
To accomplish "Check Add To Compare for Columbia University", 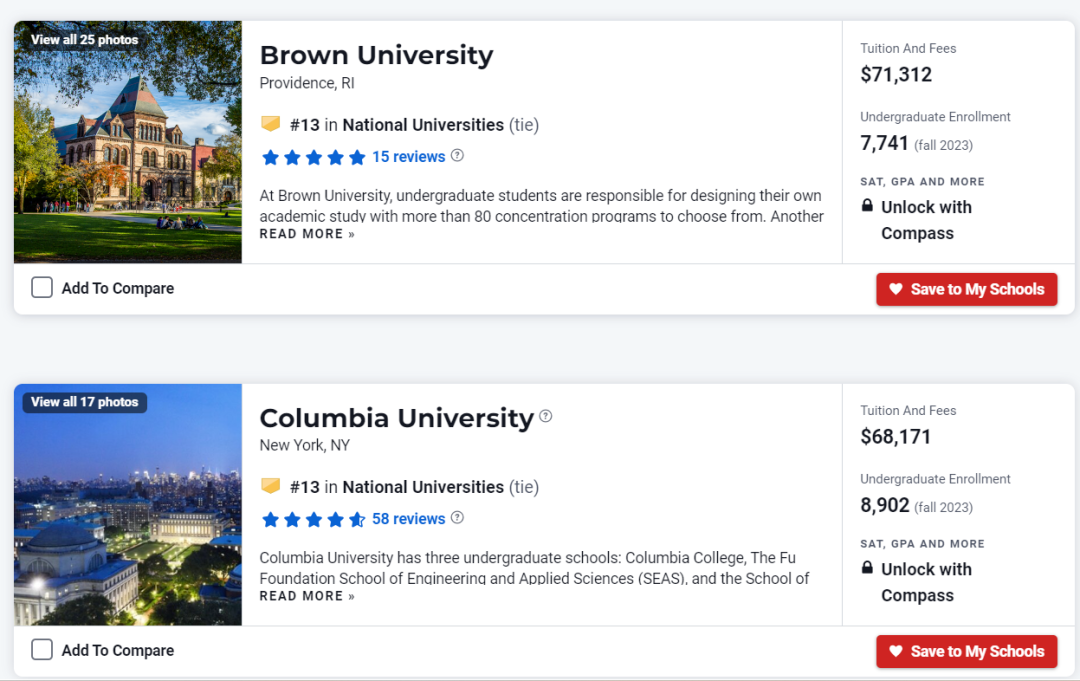I will (x=42, y=650).
